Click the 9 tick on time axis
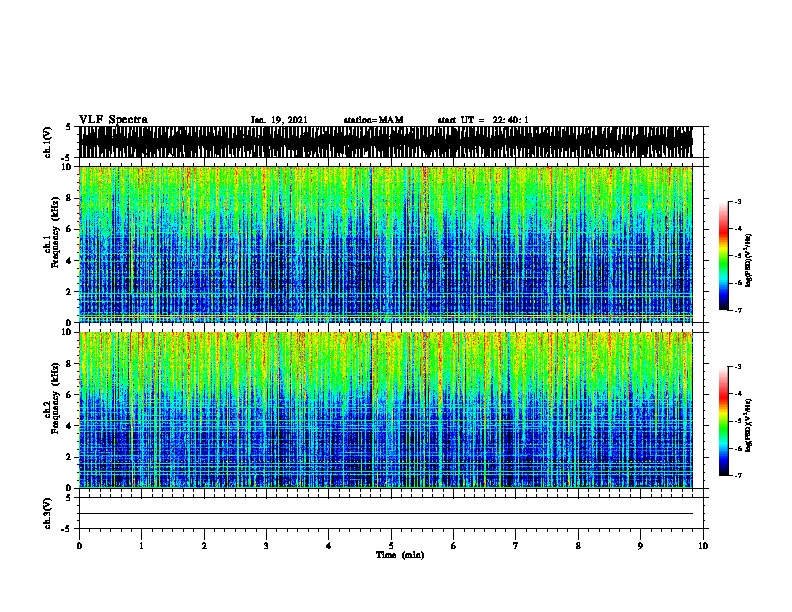This screenshot has width=792, height=612. 640,546
